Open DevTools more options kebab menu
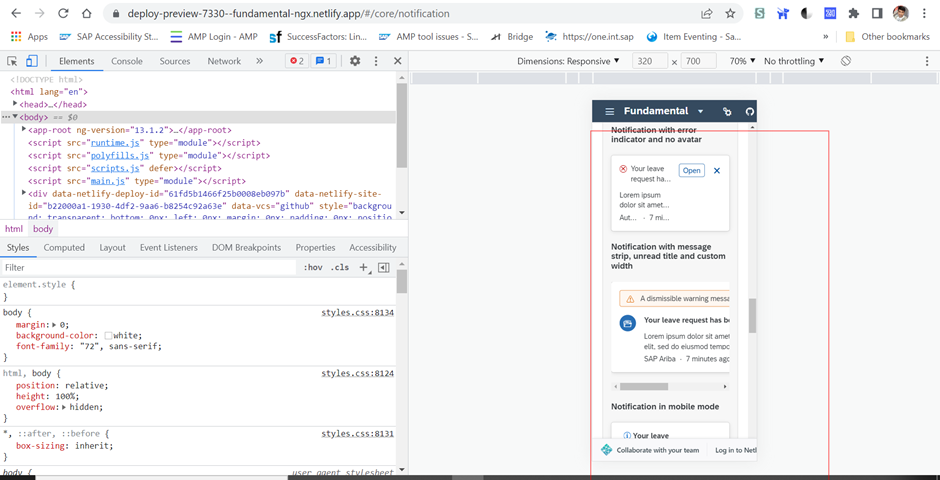This screenshot has height=480, width=940. click(376, 61)
